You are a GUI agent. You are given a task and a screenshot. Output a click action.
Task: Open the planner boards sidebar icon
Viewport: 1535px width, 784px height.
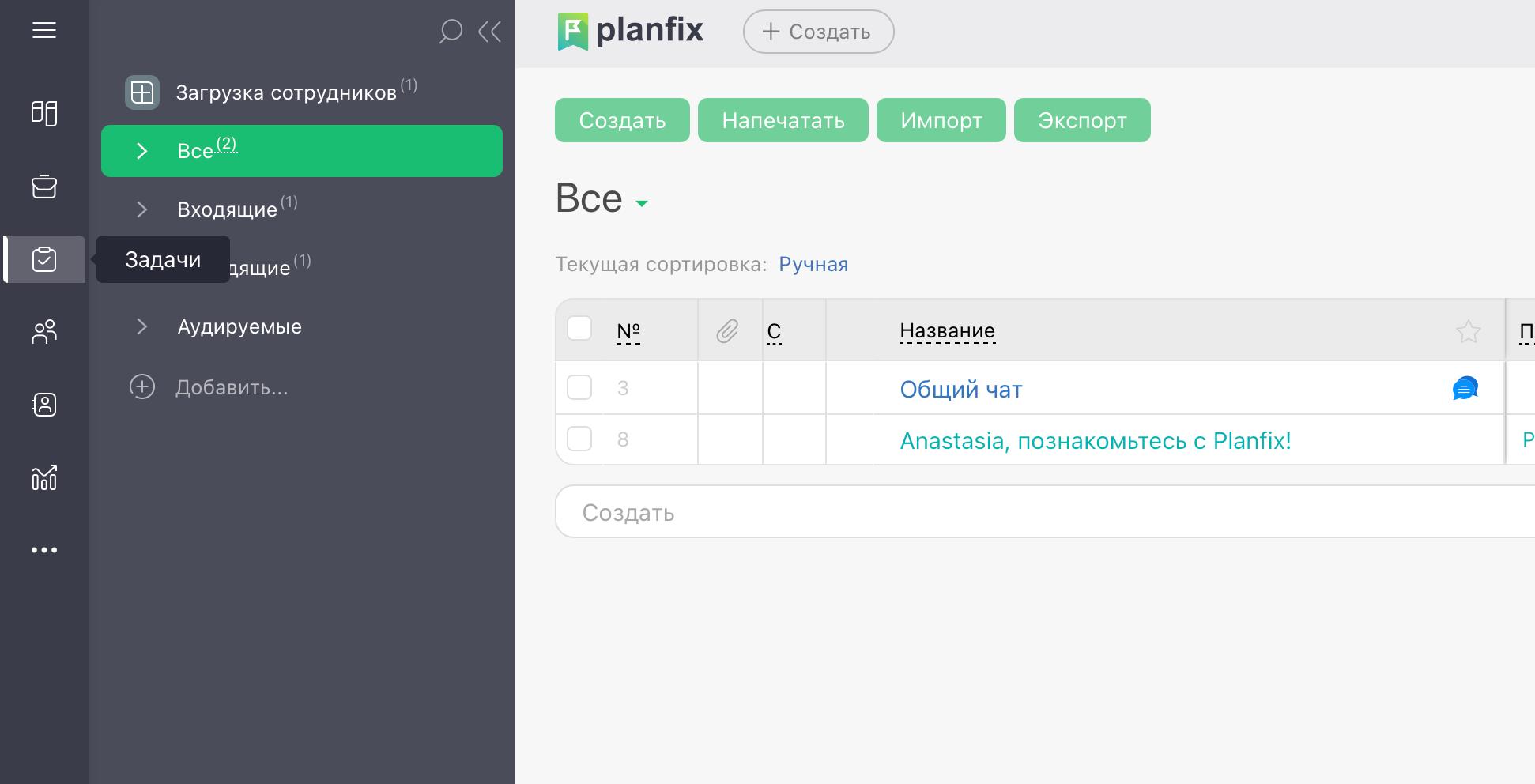pyautogui.click(x=44, y=113)
